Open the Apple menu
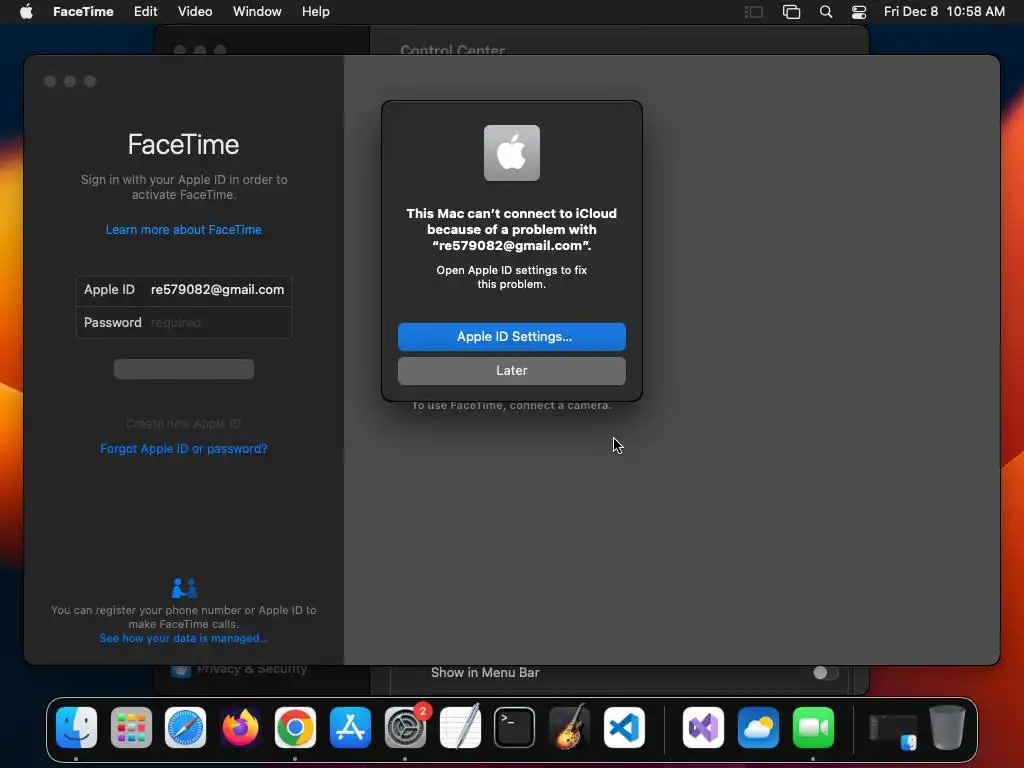 tap(26, 11)
